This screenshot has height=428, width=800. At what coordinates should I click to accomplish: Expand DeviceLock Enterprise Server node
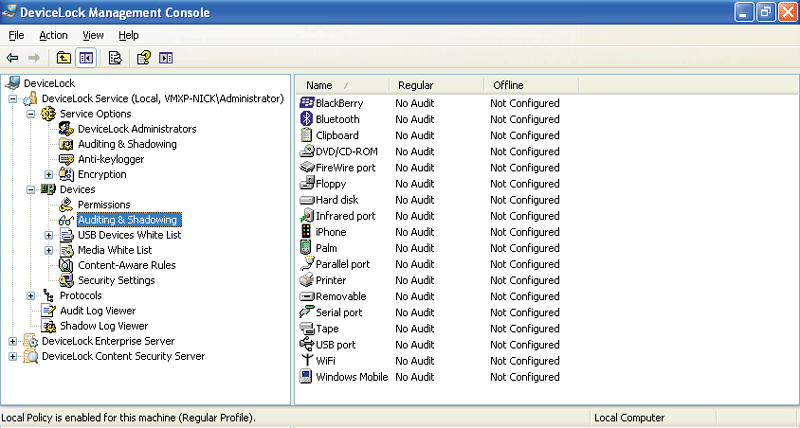pos(13,341)
